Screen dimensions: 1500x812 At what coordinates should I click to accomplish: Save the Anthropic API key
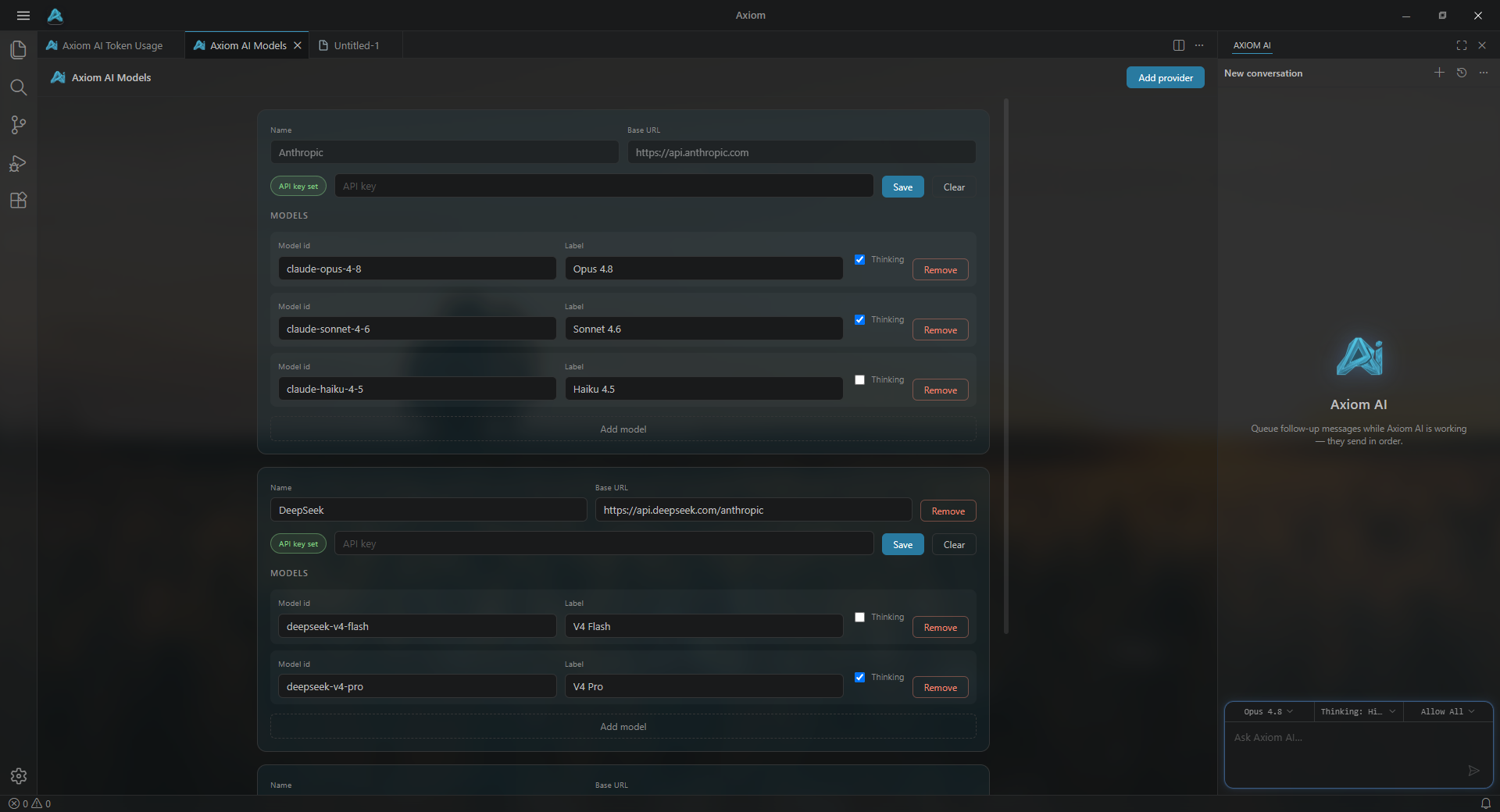[902, 187]
